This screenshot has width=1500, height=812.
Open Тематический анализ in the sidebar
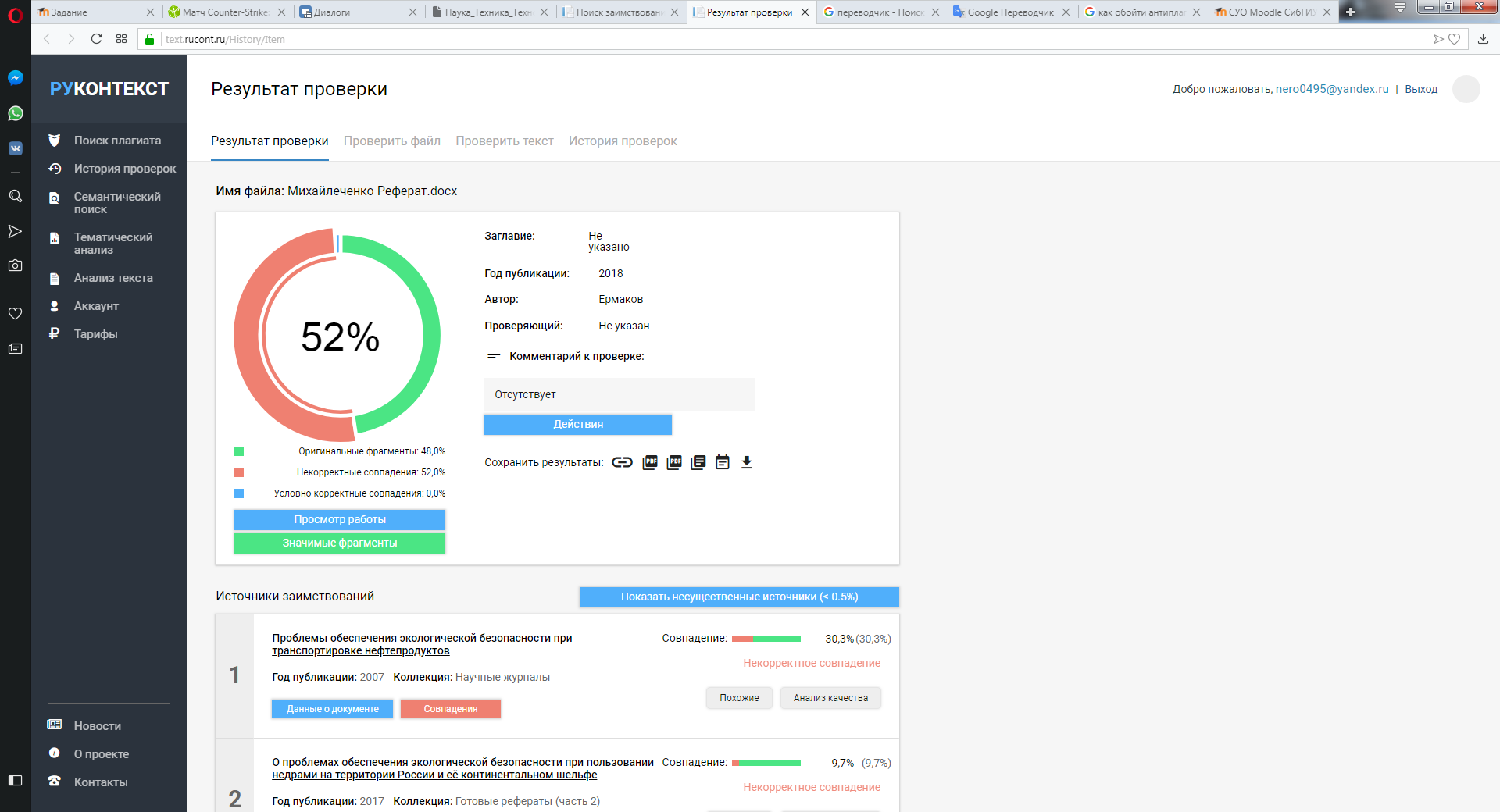pyautogui.click(x=113, y=244)
